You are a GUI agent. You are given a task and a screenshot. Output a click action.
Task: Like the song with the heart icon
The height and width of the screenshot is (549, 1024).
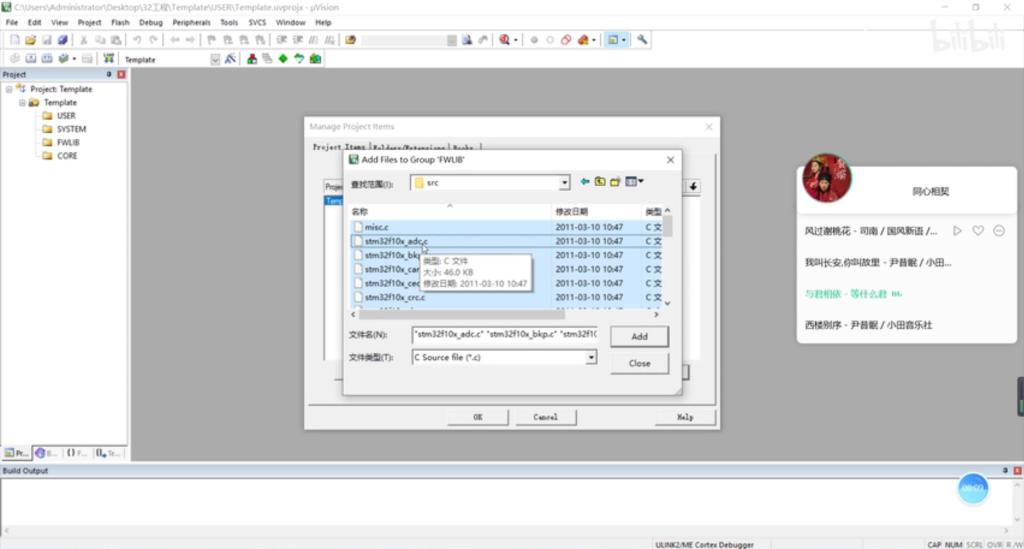coord(978,231)
